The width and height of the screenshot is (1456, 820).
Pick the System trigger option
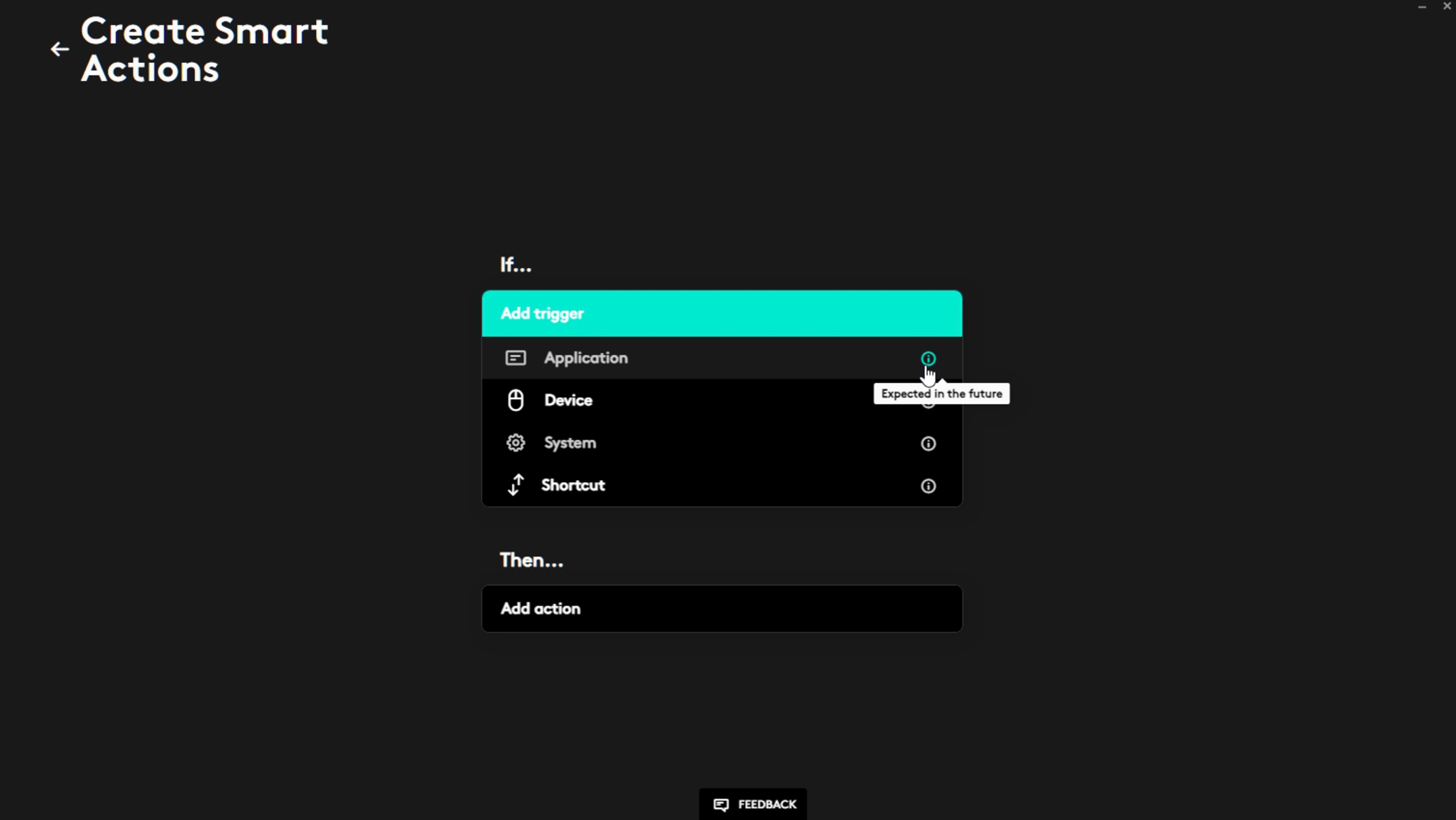[x=570, y=443]
